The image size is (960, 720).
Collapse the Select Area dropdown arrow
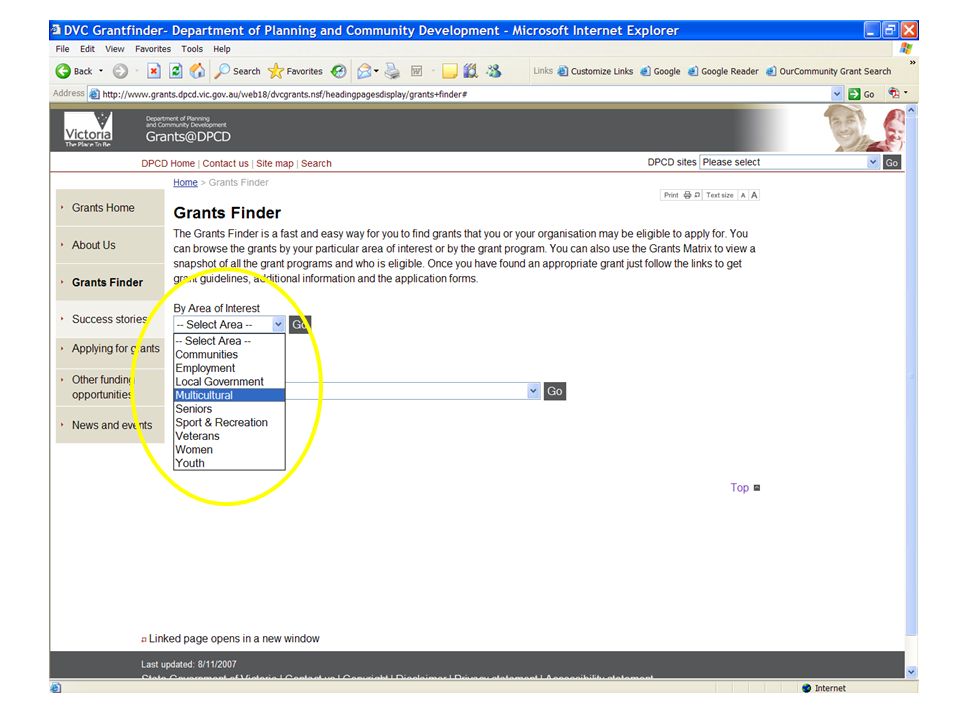tap(278, 324)
